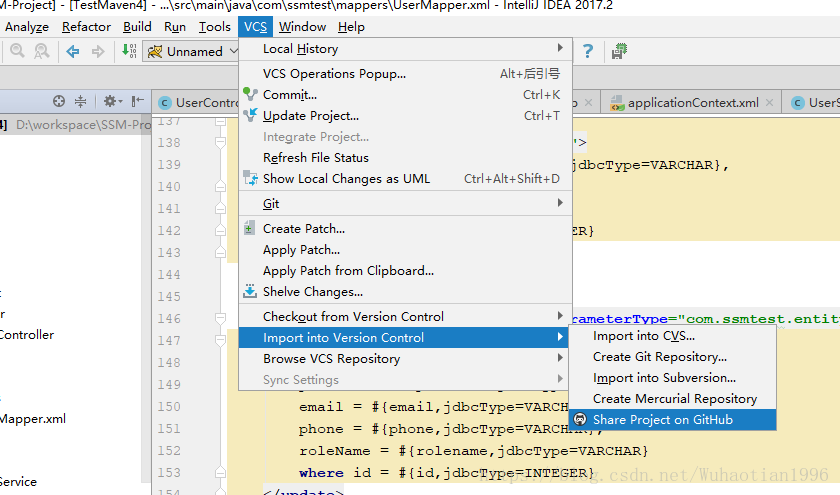
Task: Click the green chip toolbar icon
Action: [619, 51]
